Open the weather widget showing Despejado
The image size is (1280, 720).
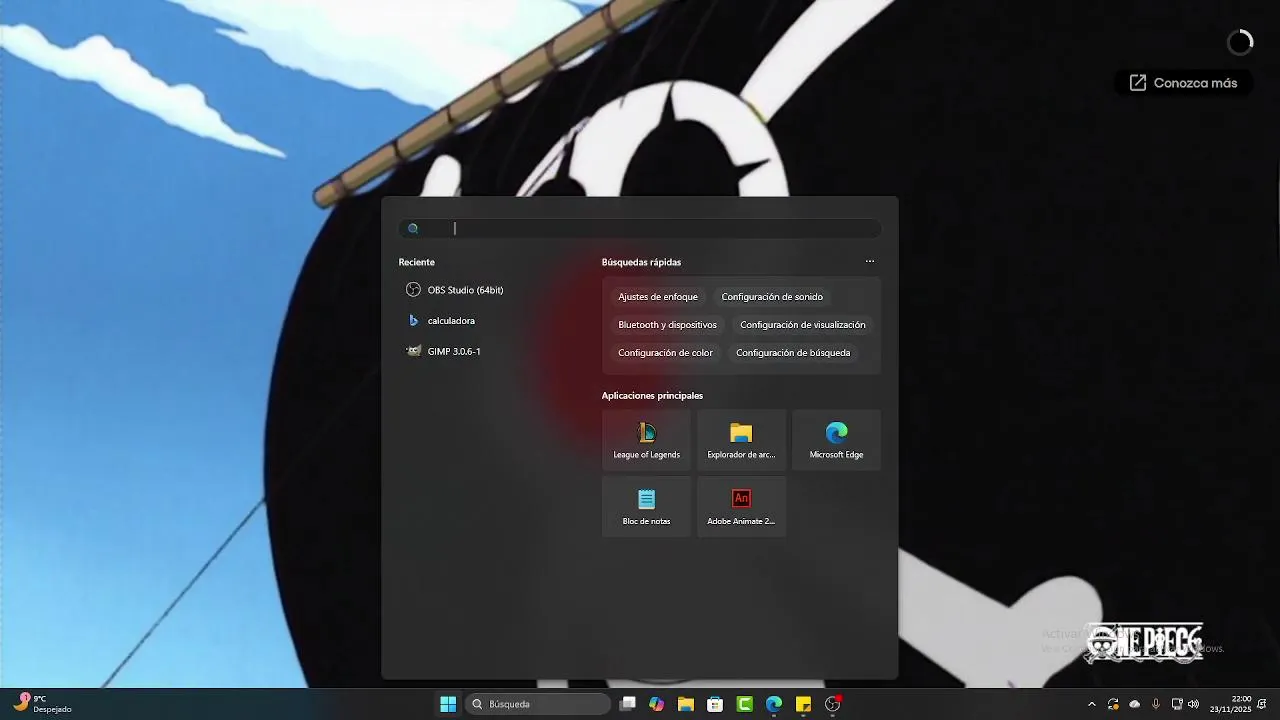(x=43, y=704)
